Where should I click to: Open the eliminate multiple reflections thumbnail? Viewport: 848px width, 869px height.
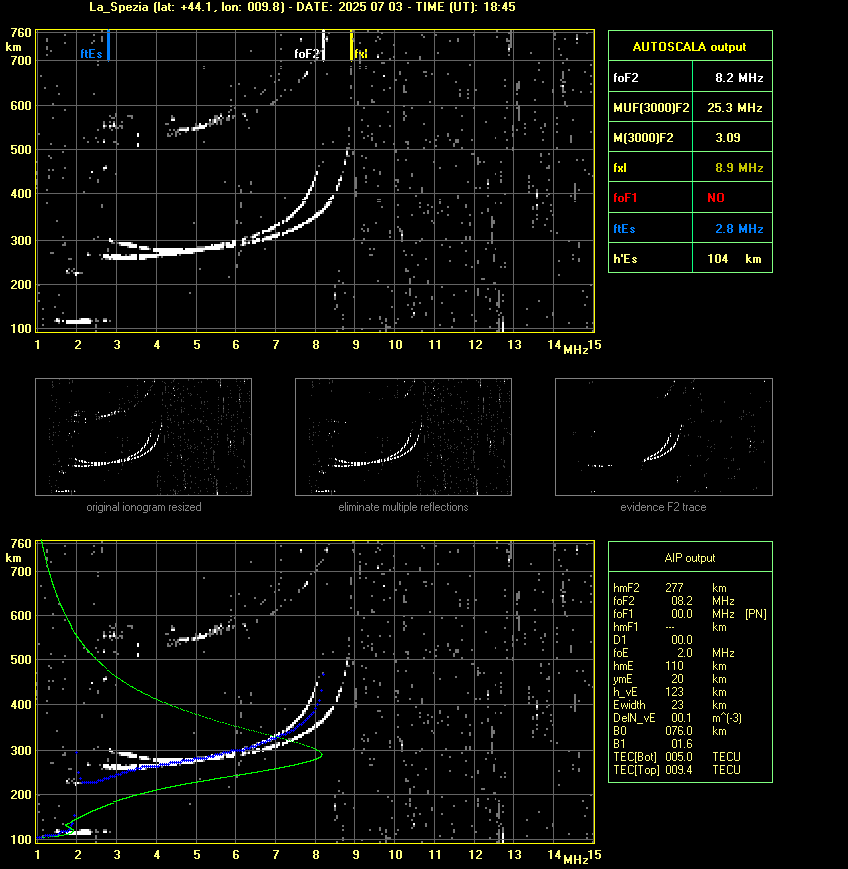click(403, 437)
